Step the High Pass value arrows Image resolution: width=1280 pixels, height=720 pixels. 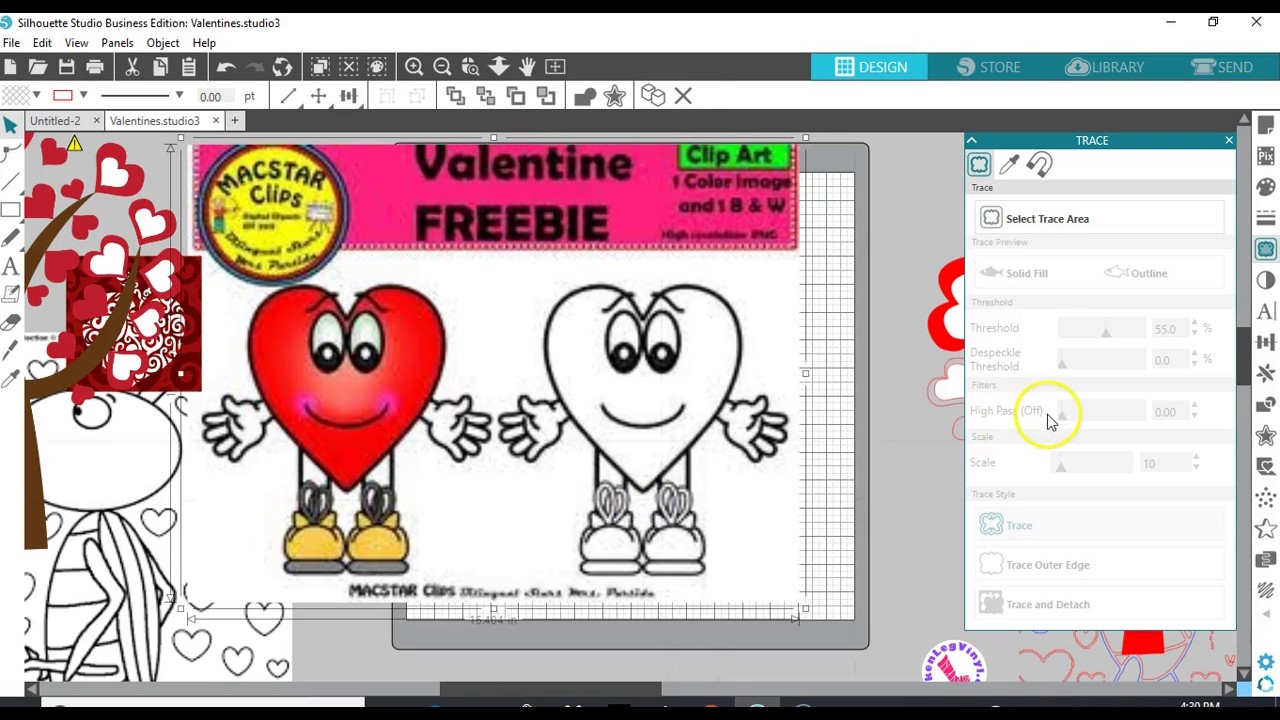1194,411
